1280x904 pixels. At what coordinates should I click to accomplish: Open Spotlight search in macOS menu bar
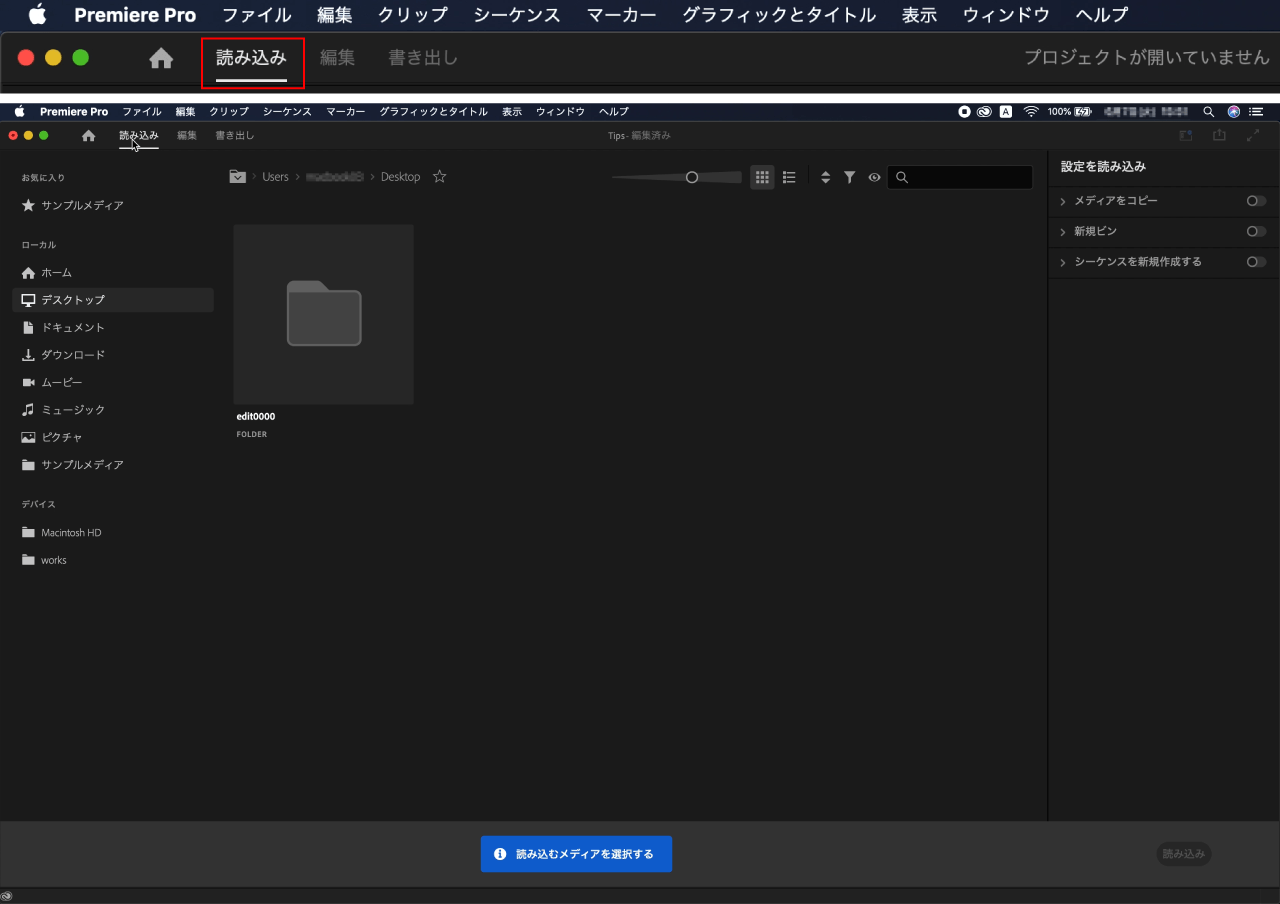[1209, 112]
